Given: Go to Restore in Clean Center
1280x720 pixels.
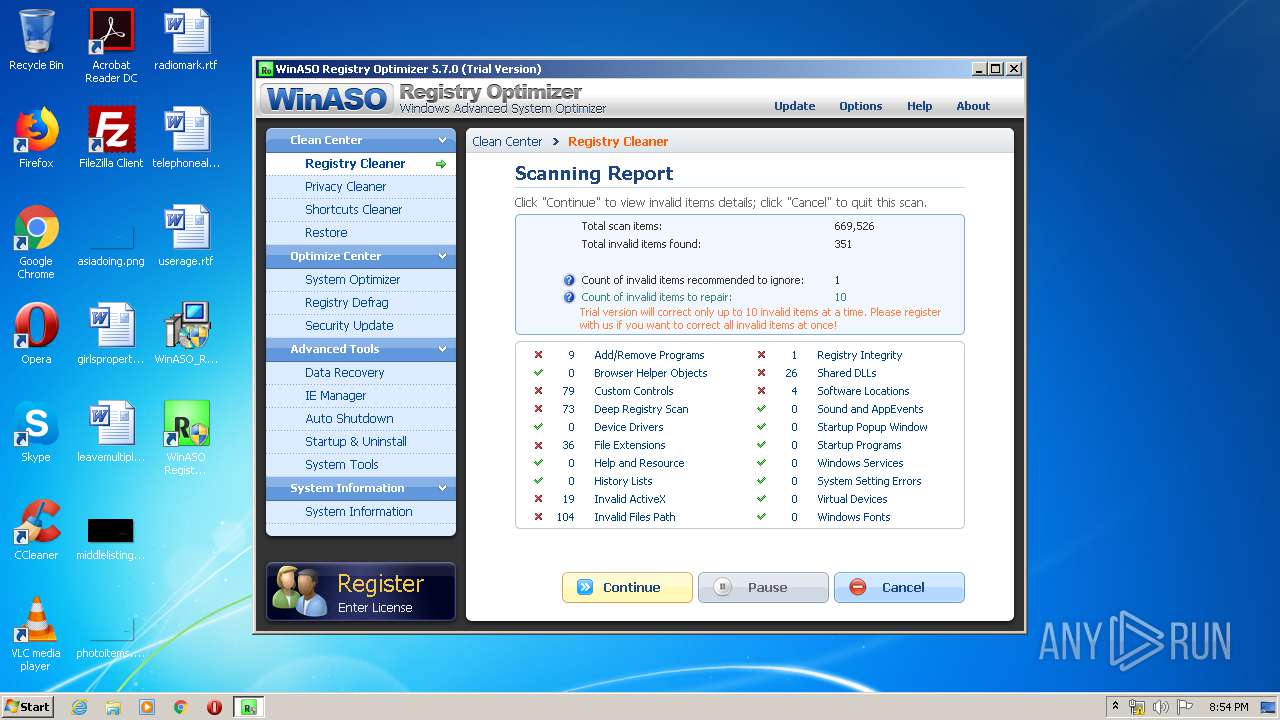Looking at the screenshot, I should coord(361,232).
